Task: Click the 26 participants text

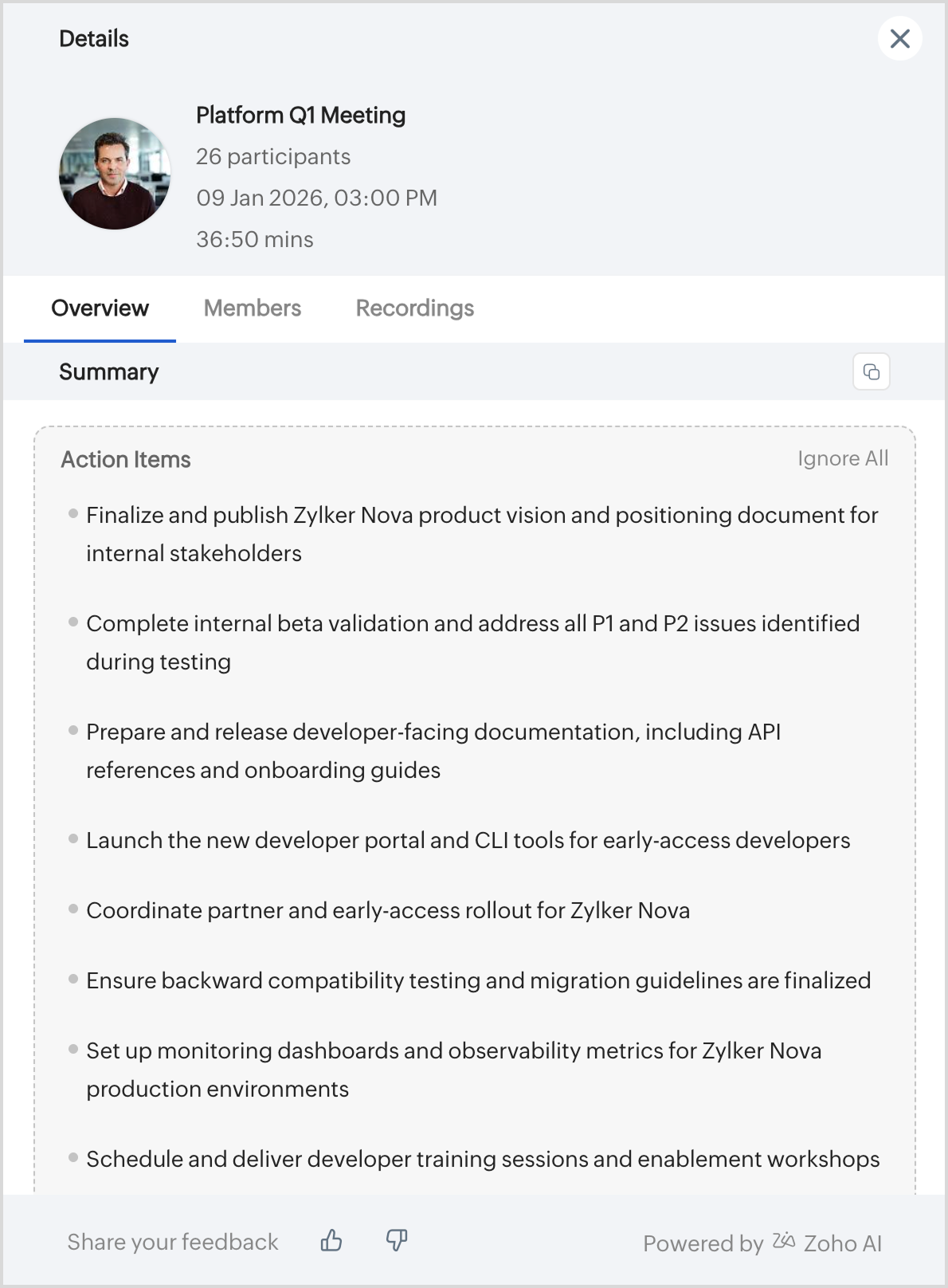Action: 272,157
